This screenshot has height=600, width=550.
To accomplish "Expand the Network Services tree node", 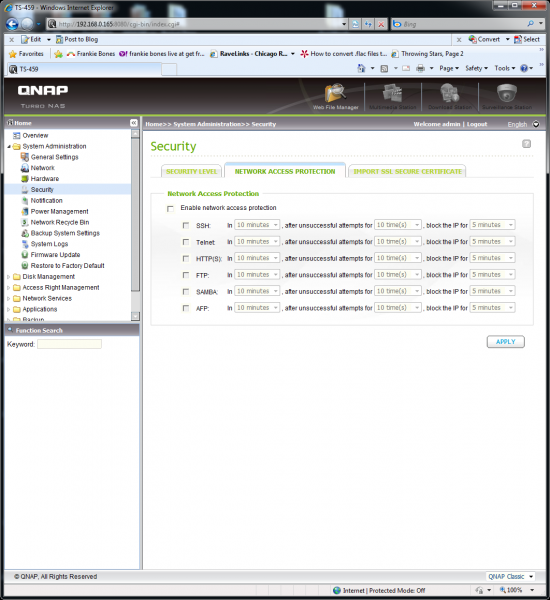I will point(8,298).
